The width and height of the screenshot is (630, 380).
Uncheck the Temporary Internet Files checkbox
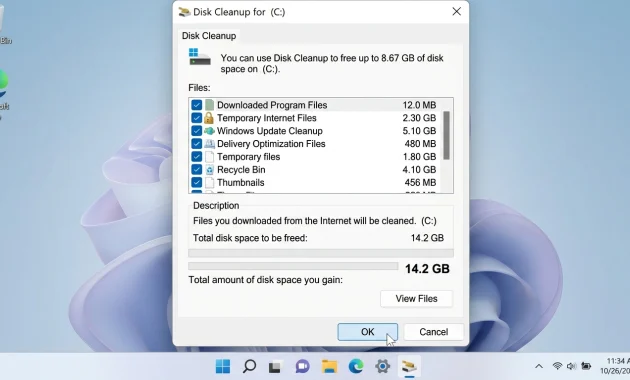(196, 118)
